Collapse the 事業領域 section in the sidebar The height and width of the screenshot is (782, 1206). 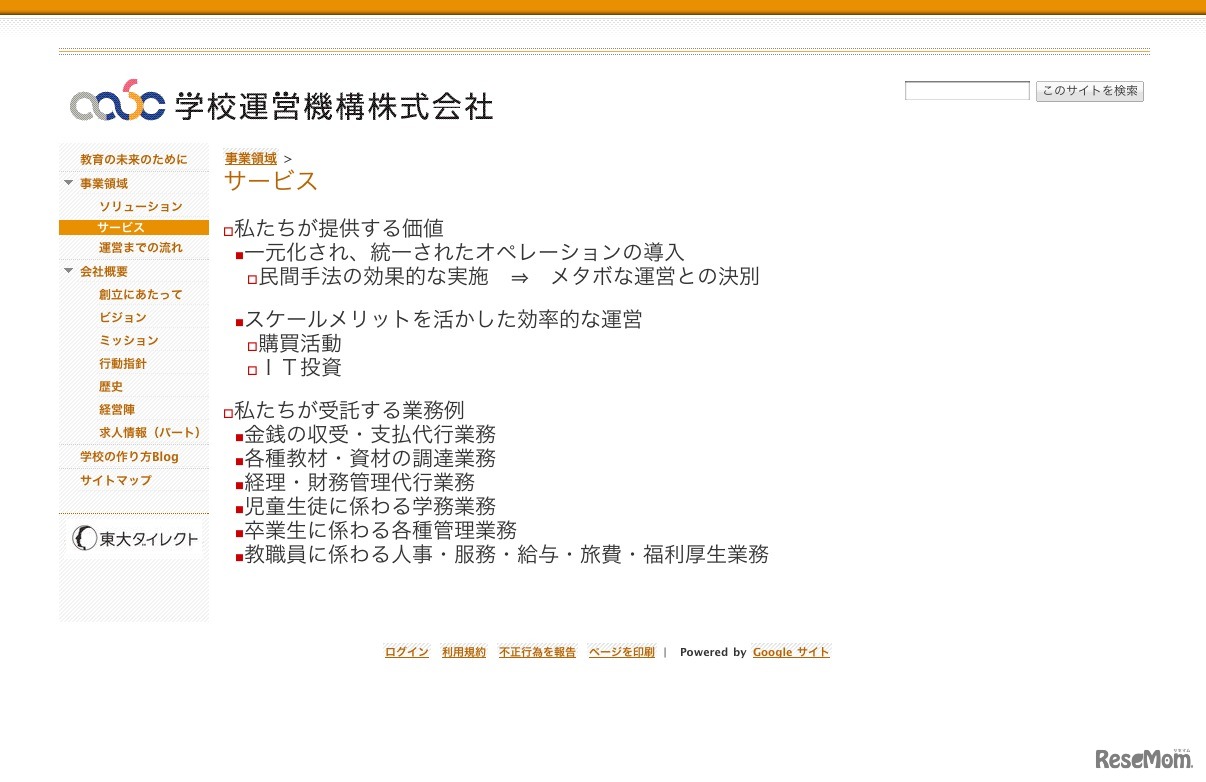tap(69, 183)
